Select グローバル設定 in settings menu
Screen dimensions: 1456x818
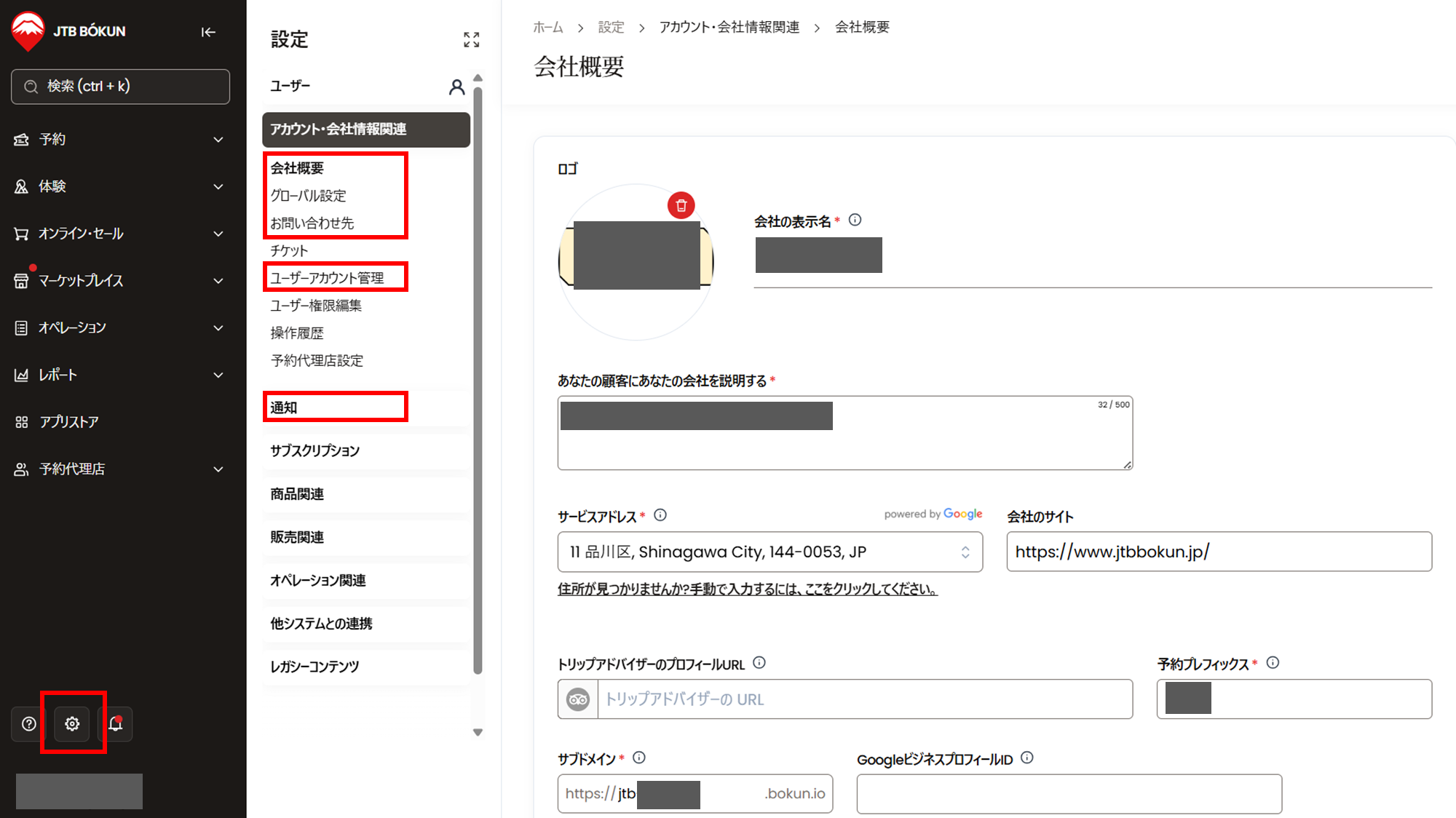click(x=309, y=196)
